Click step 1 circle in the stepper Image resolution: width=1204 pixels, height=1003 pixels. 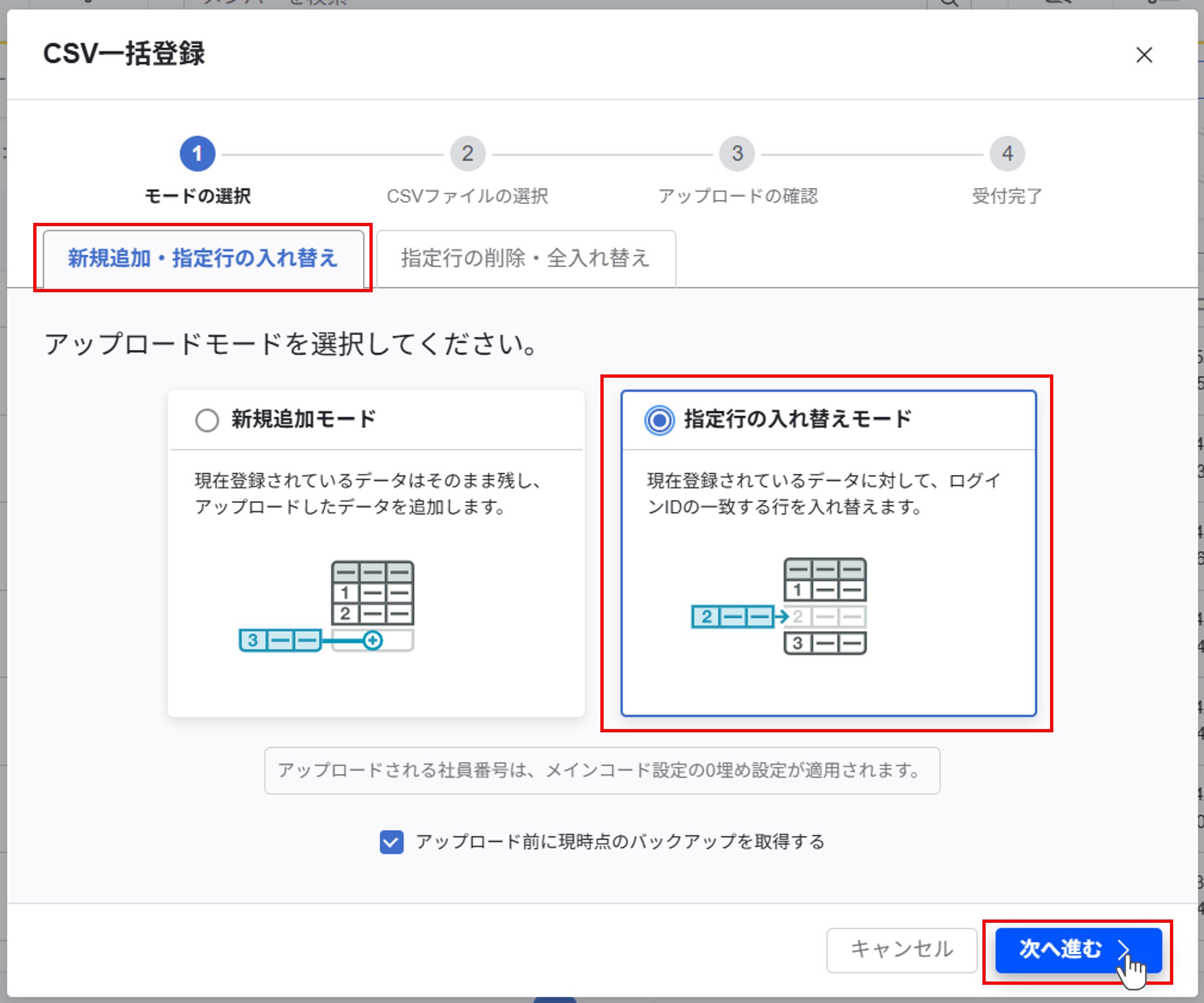198,154
